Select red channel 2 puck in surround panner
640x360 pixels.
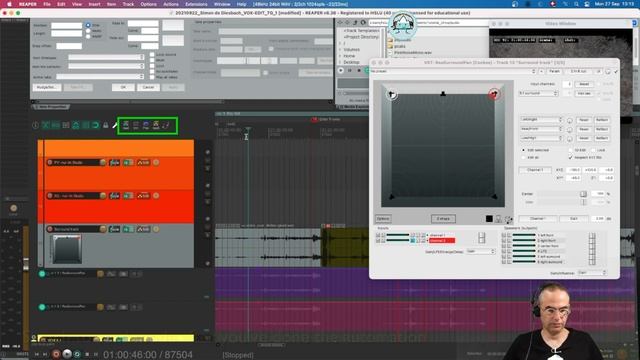pyautogui.click(x=494, y=94)
